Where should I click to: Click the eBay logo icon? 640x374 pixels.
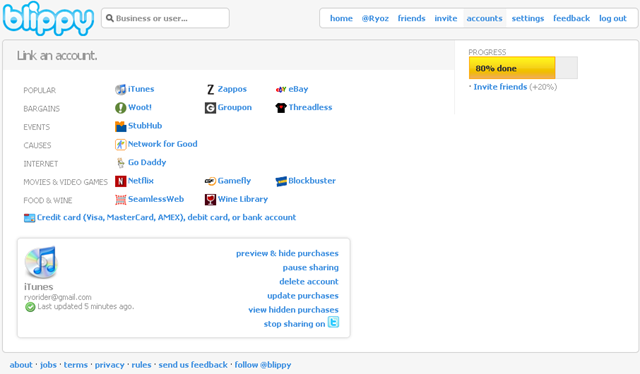(281, 89)
